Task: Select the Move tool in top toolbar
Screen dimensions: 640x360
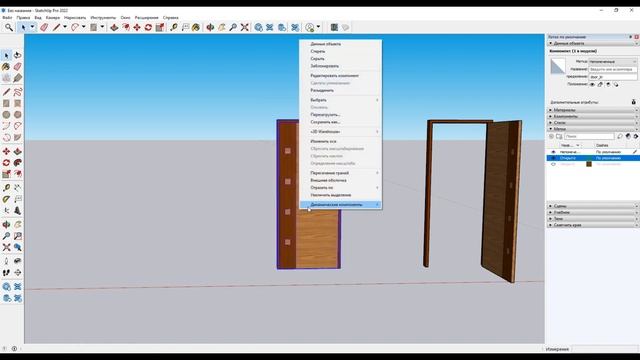Action: (137, 27)
